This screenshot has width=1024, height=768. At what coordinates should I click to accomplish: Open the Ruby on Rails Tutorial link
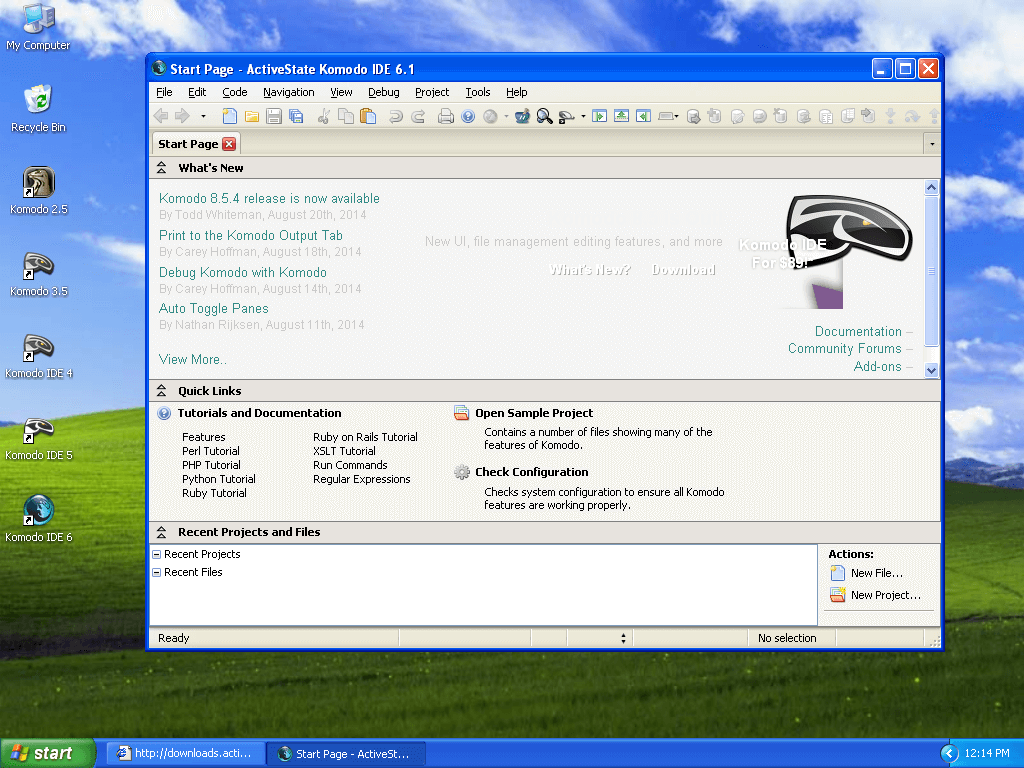(365, 437)
